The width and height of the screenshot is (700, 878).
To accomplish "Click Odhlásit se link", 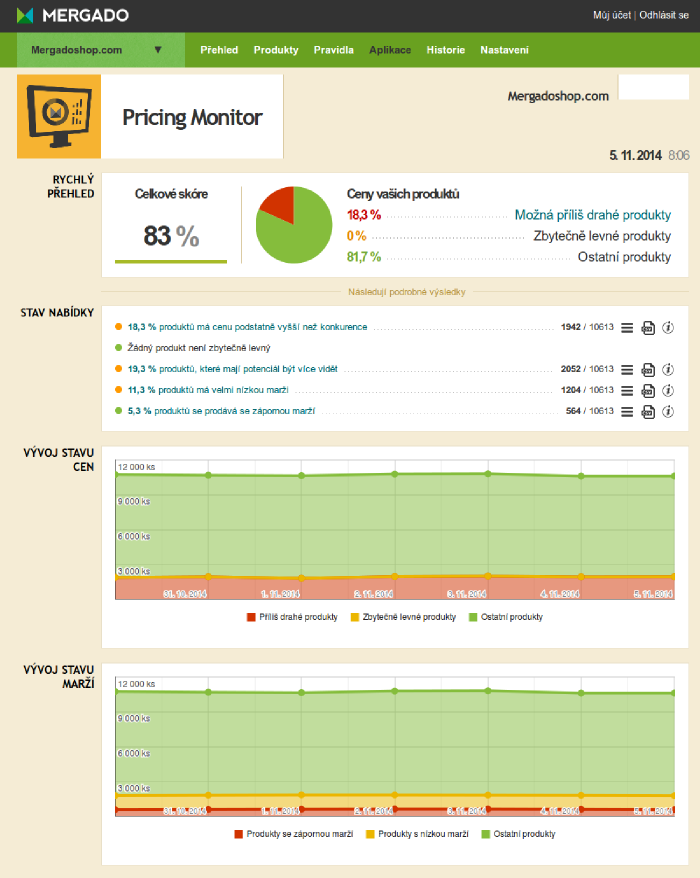I will (x=664, y=15).
